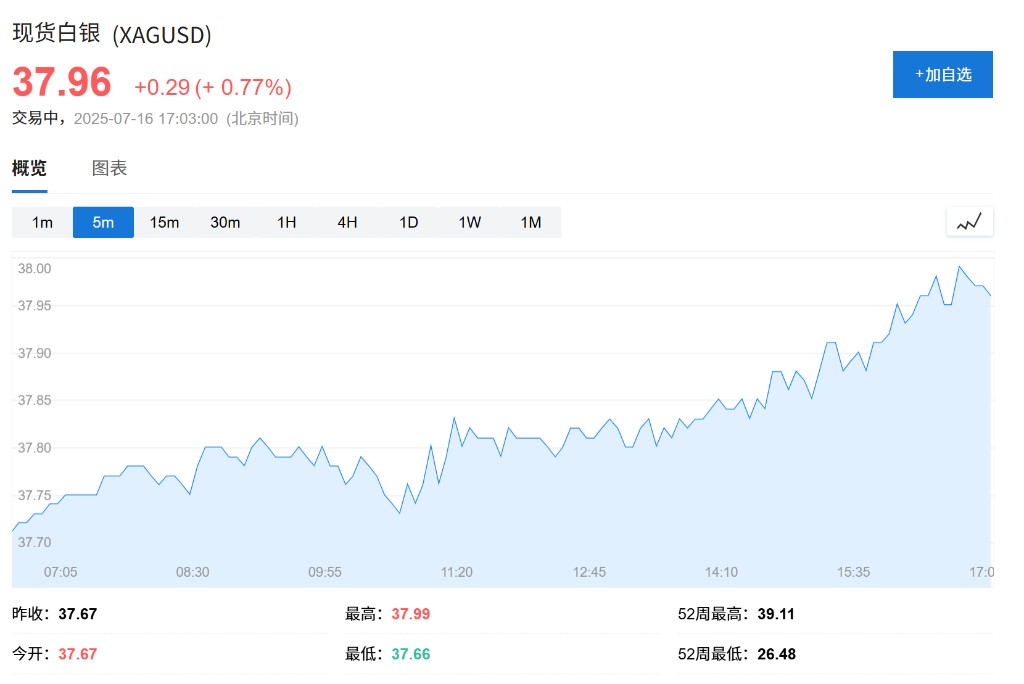1024x684 pixels.
Task: Click the 现货白银 (XAGUSD) title
Action: pyautogui.click(x=112, y=34)
